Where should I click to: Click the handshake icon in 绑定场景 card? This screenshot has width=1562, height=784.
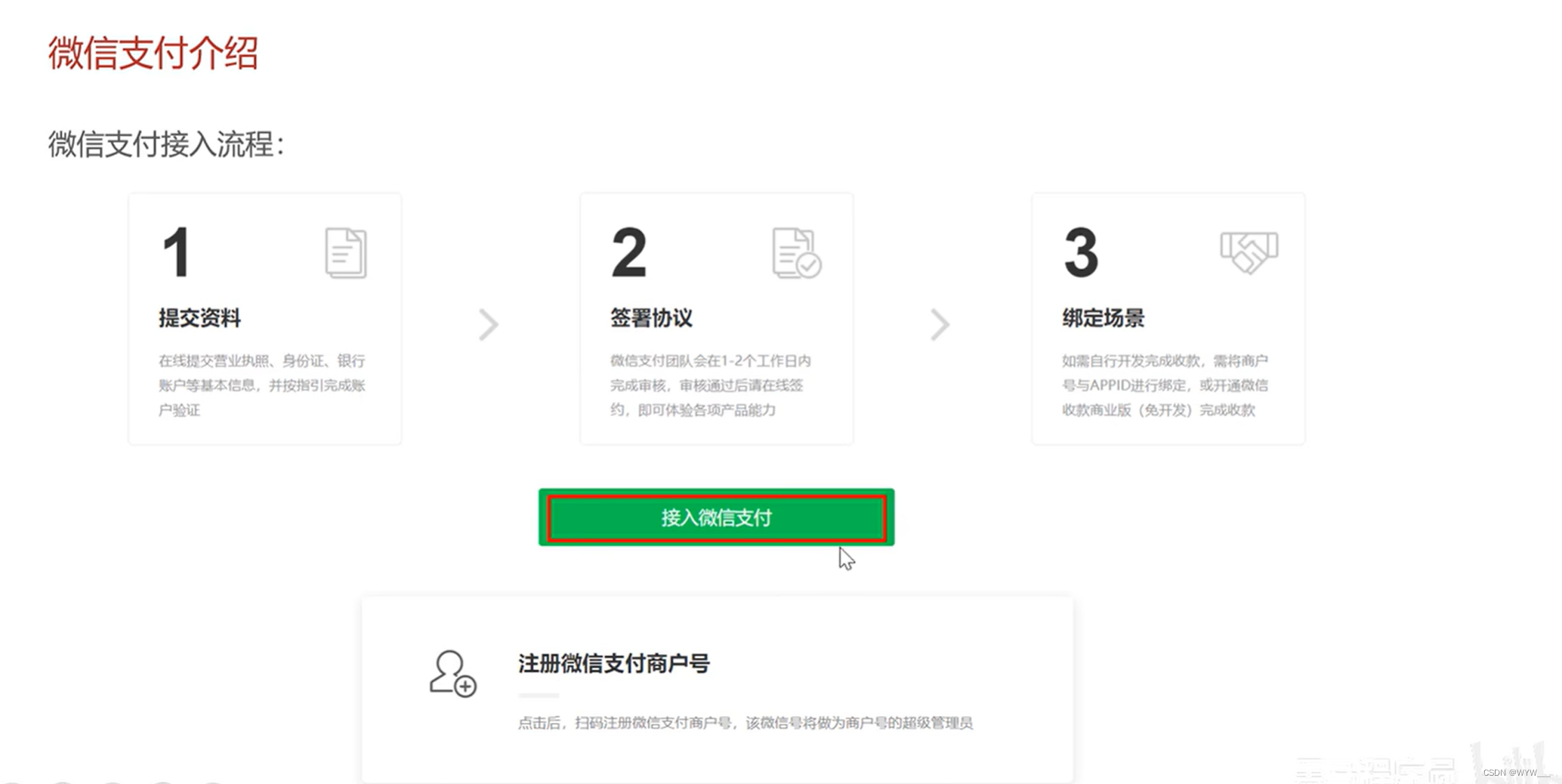[x=1249, y=252]
